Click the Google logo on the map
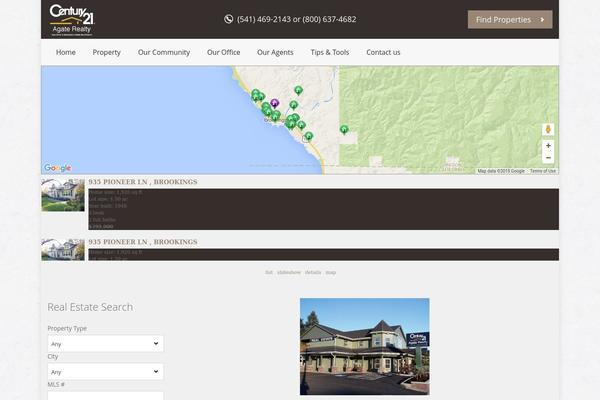600x400 pixels. tap(57, 168)
